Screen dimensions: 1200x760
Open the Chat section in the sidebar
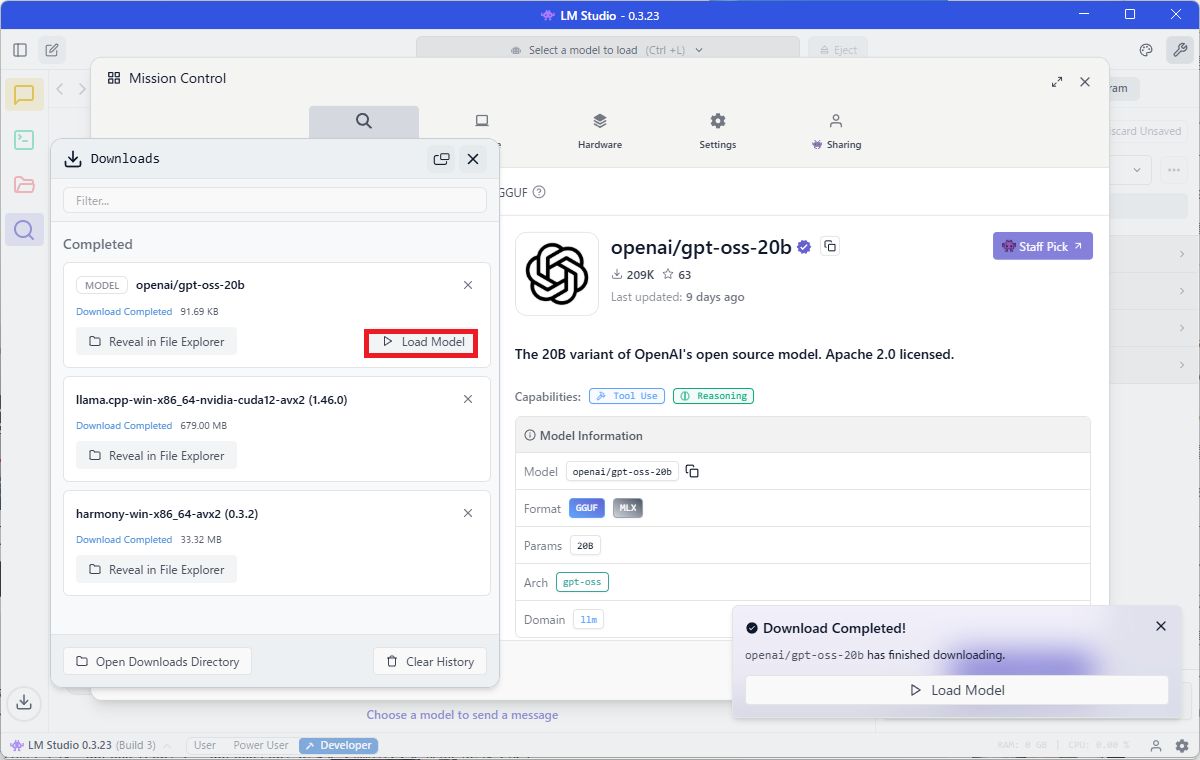coord(25,95)
